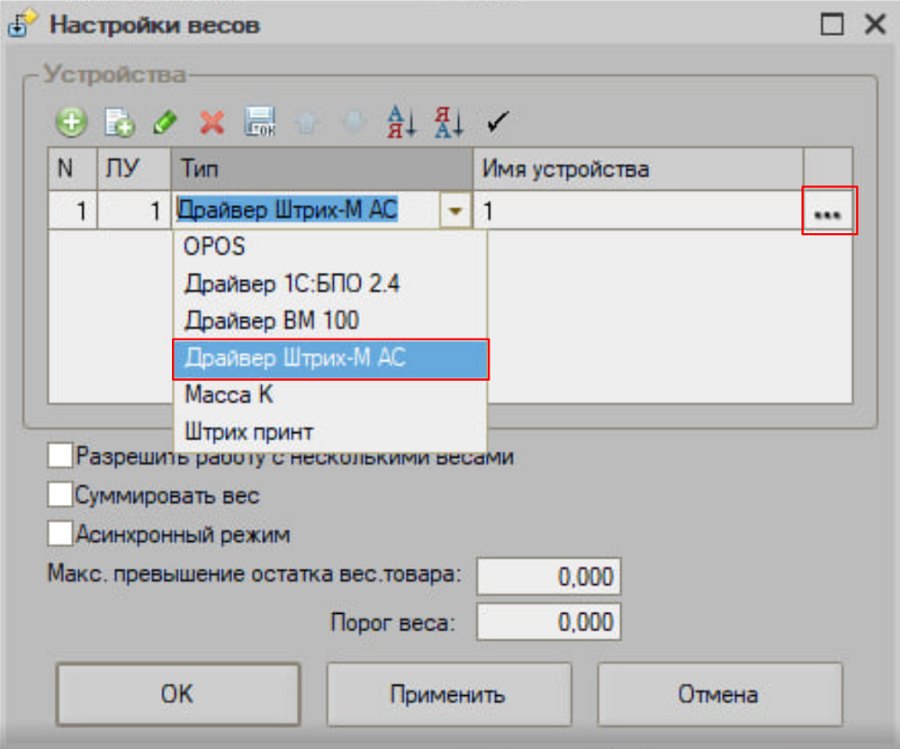This screenshot has width=900, height=749.
Task: Choose Драйвер 1С:БПО 2.4 from the list
Action: coord(330,284)
